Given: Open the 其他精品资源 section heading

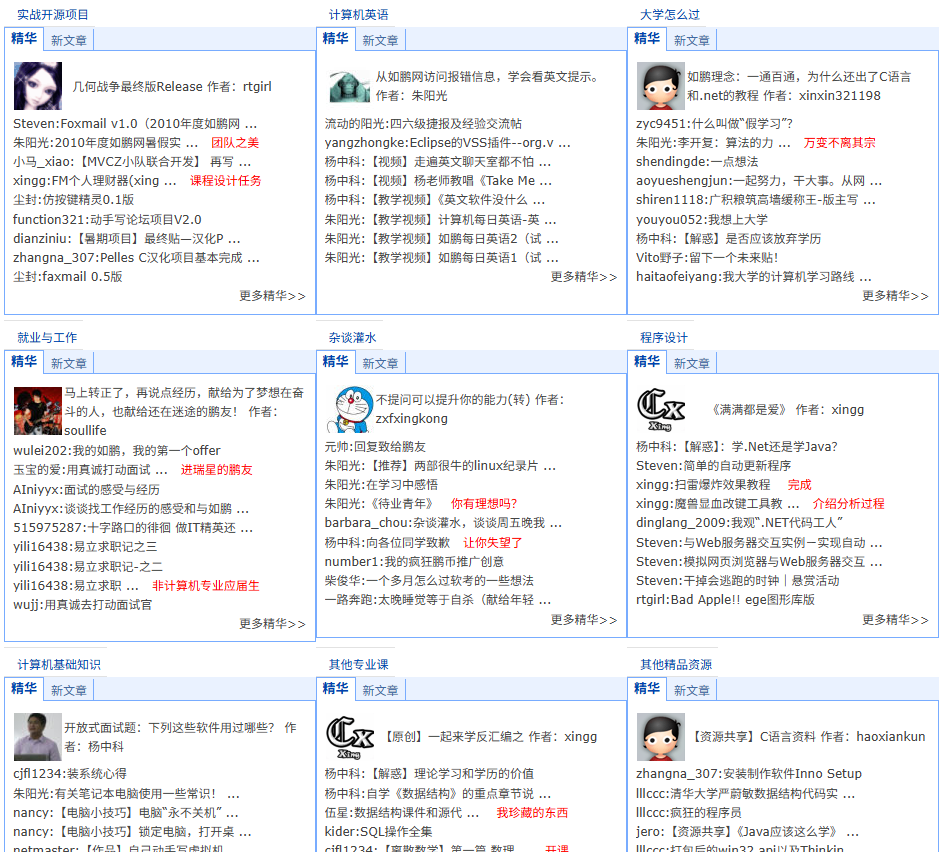Looking at the screenshot, I should click(x=676, y=665).
